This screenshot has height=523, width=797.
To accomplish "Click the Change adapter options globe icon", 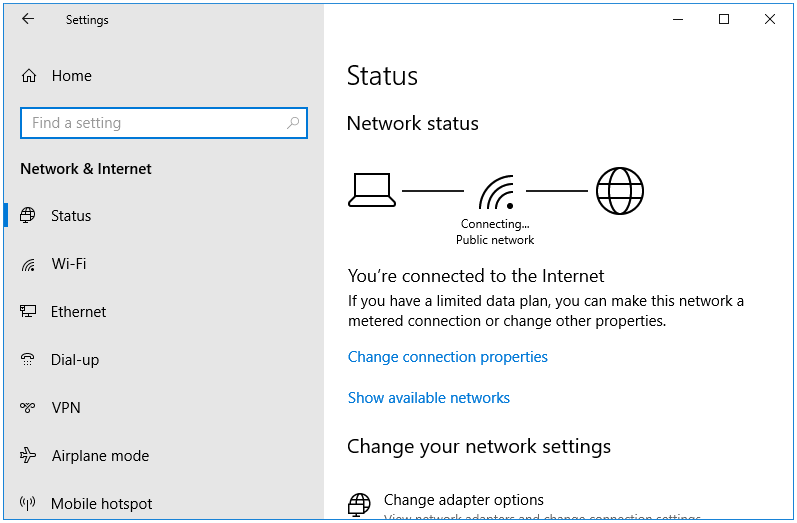I will (x=359, y=505).
